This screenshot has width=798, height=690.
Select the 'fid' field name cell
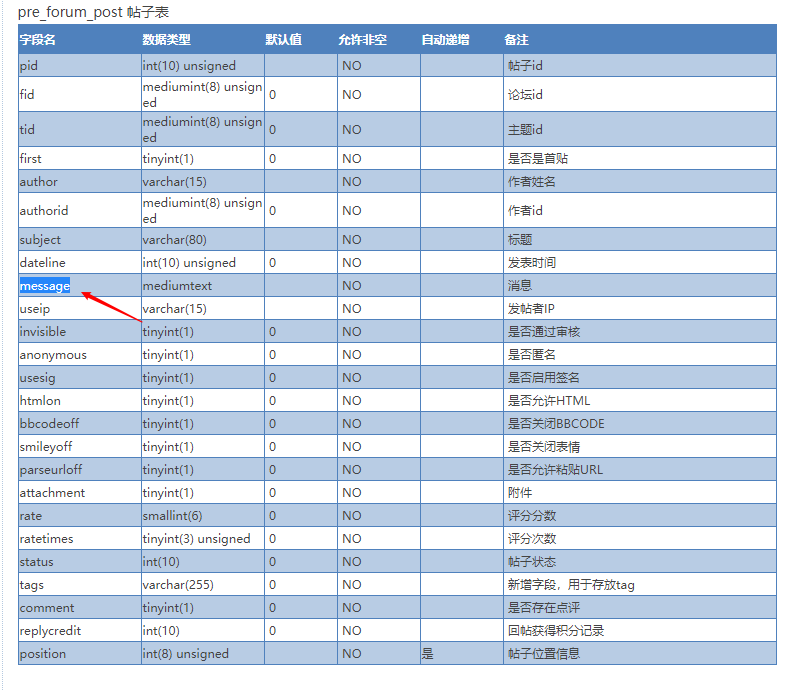coord(80,94)
